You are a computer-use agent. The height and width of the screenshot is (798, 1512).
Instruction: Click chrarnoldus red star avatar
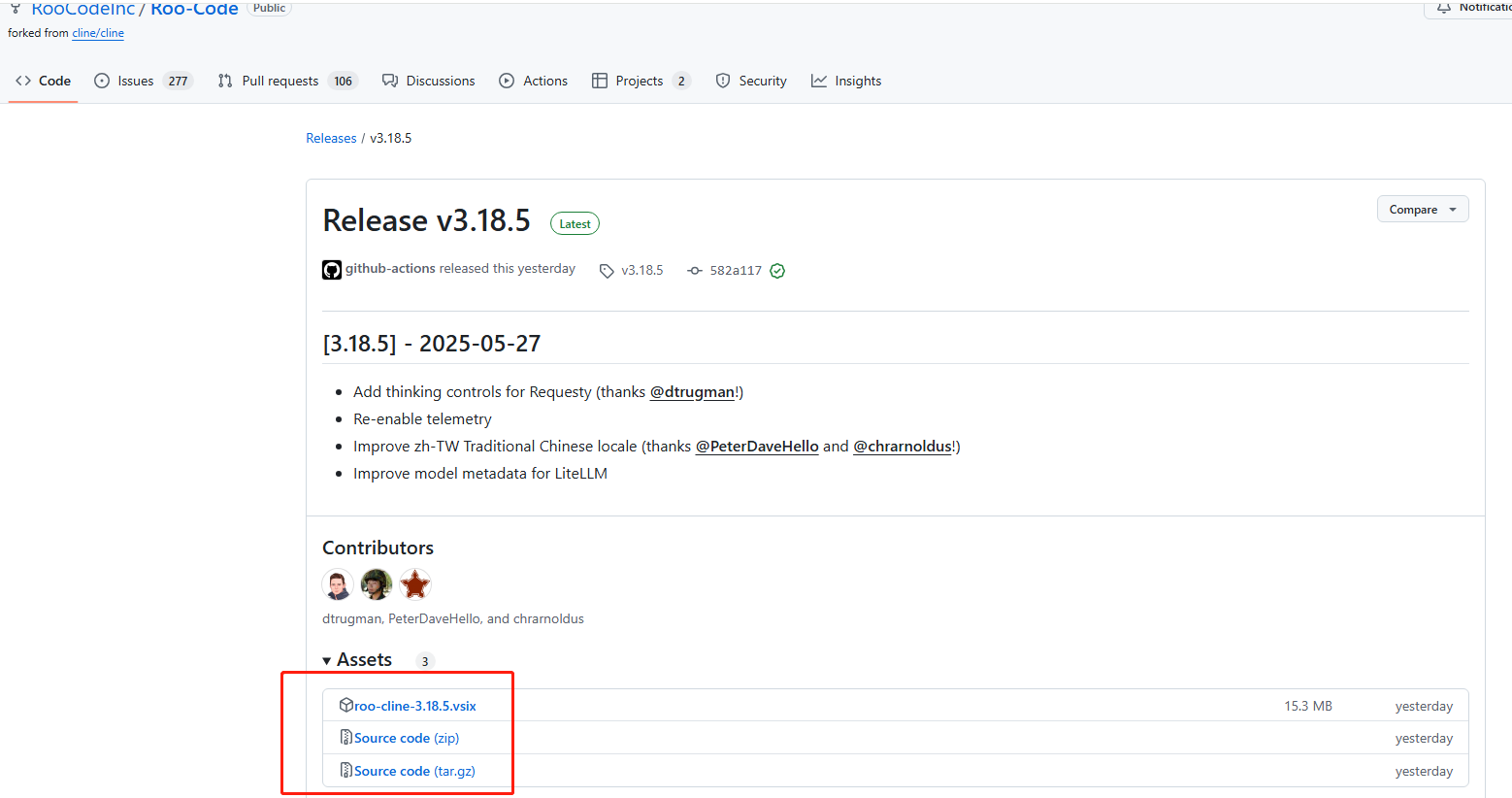click(415, 584)
